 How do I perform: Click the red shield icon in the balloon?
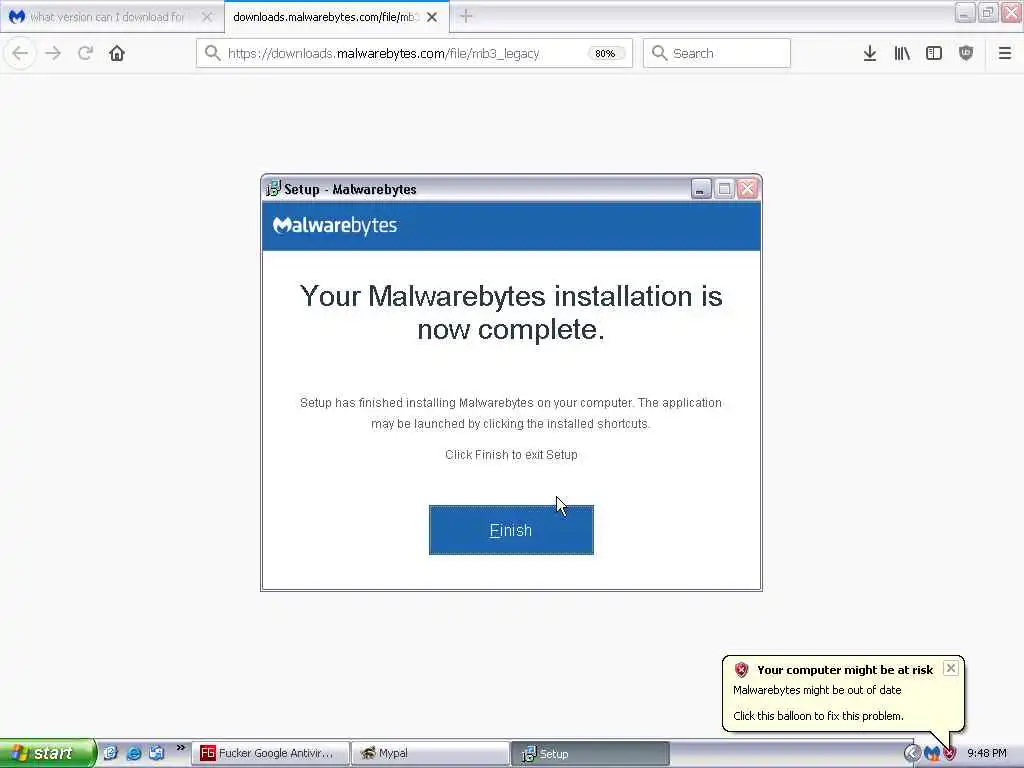point(741,669)
